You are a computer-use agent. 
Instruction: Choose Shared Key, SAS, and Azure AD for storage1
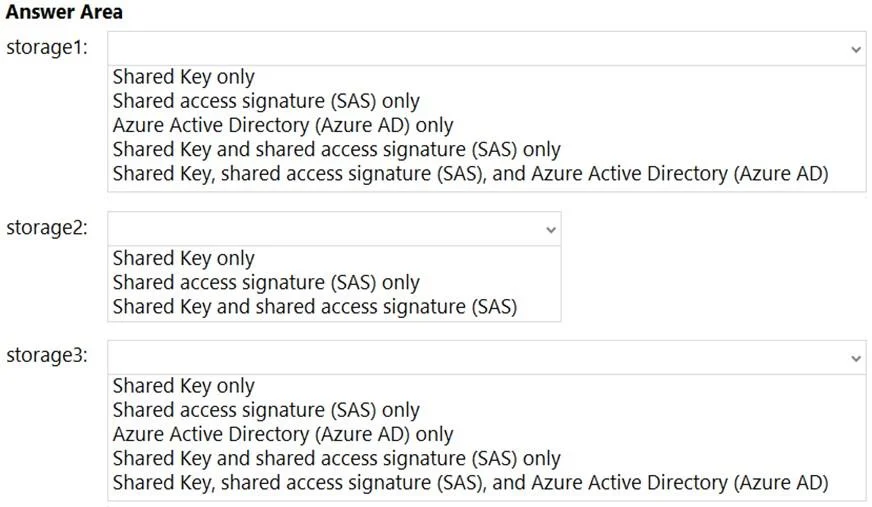[470, 174]
